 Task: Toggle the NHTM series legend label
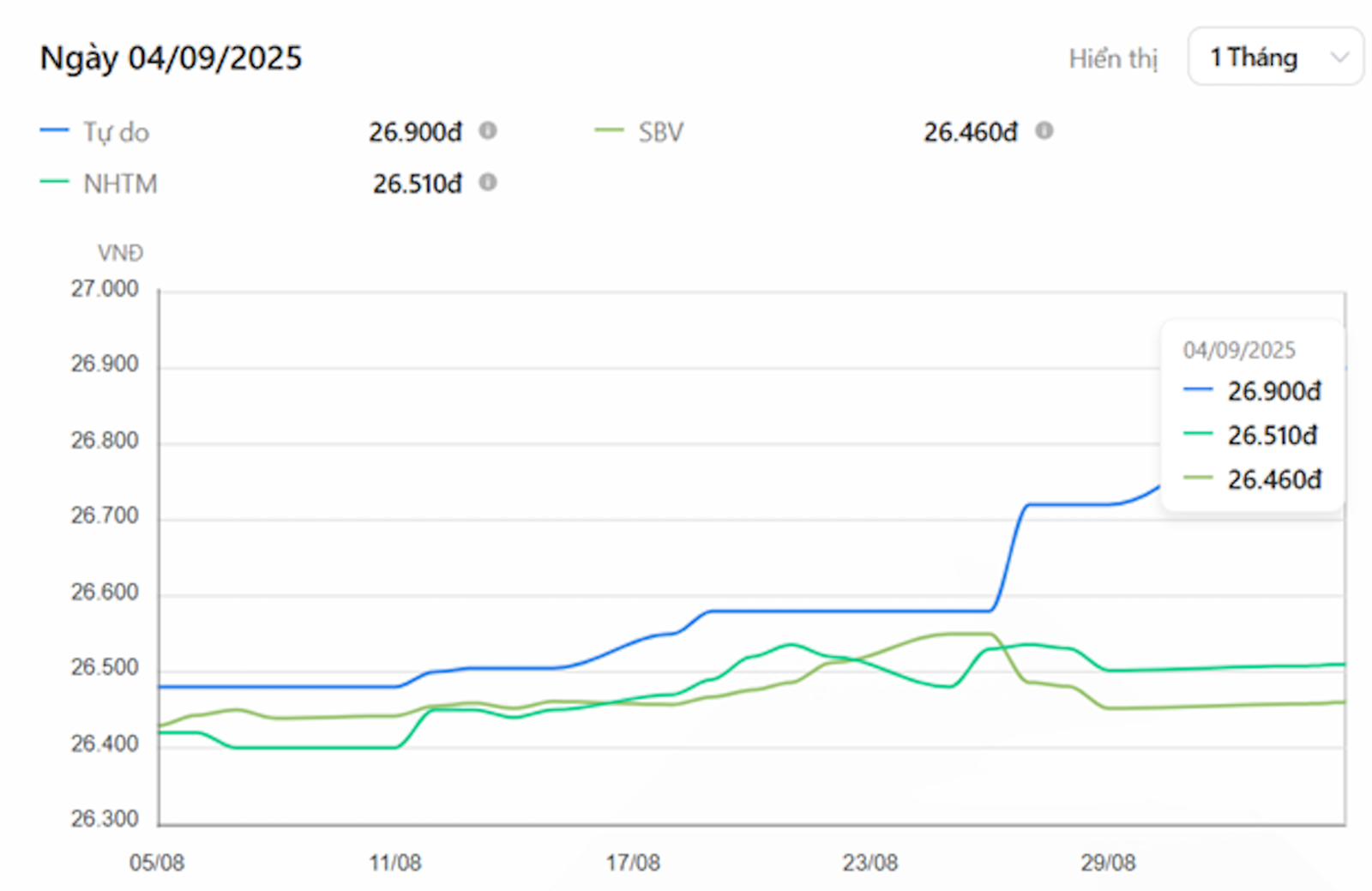coord(120,184)
